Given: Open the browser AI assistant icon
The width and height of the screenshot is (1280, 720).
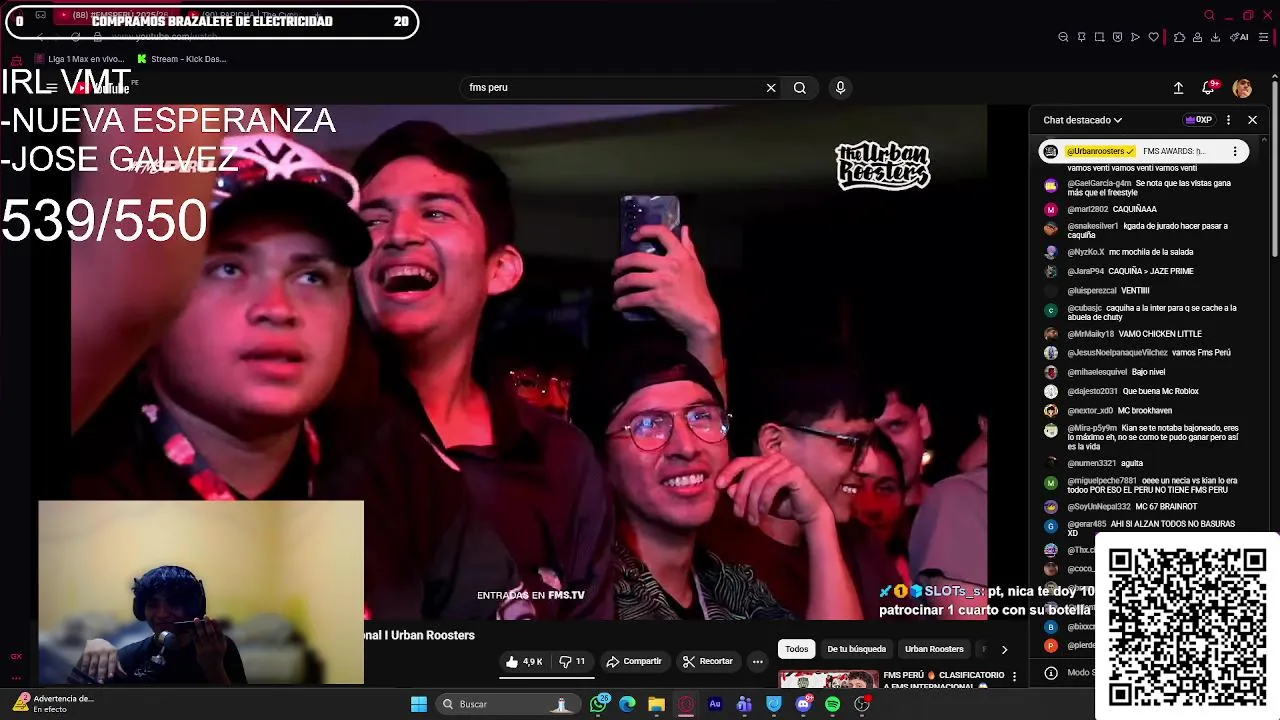Looking at the screenshot, I should click(x=1240, y=37).
